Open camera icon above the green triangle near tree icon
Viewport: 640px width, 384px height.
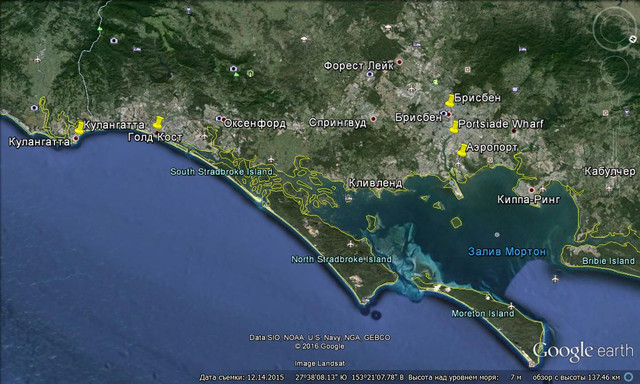tap(233, 68)
